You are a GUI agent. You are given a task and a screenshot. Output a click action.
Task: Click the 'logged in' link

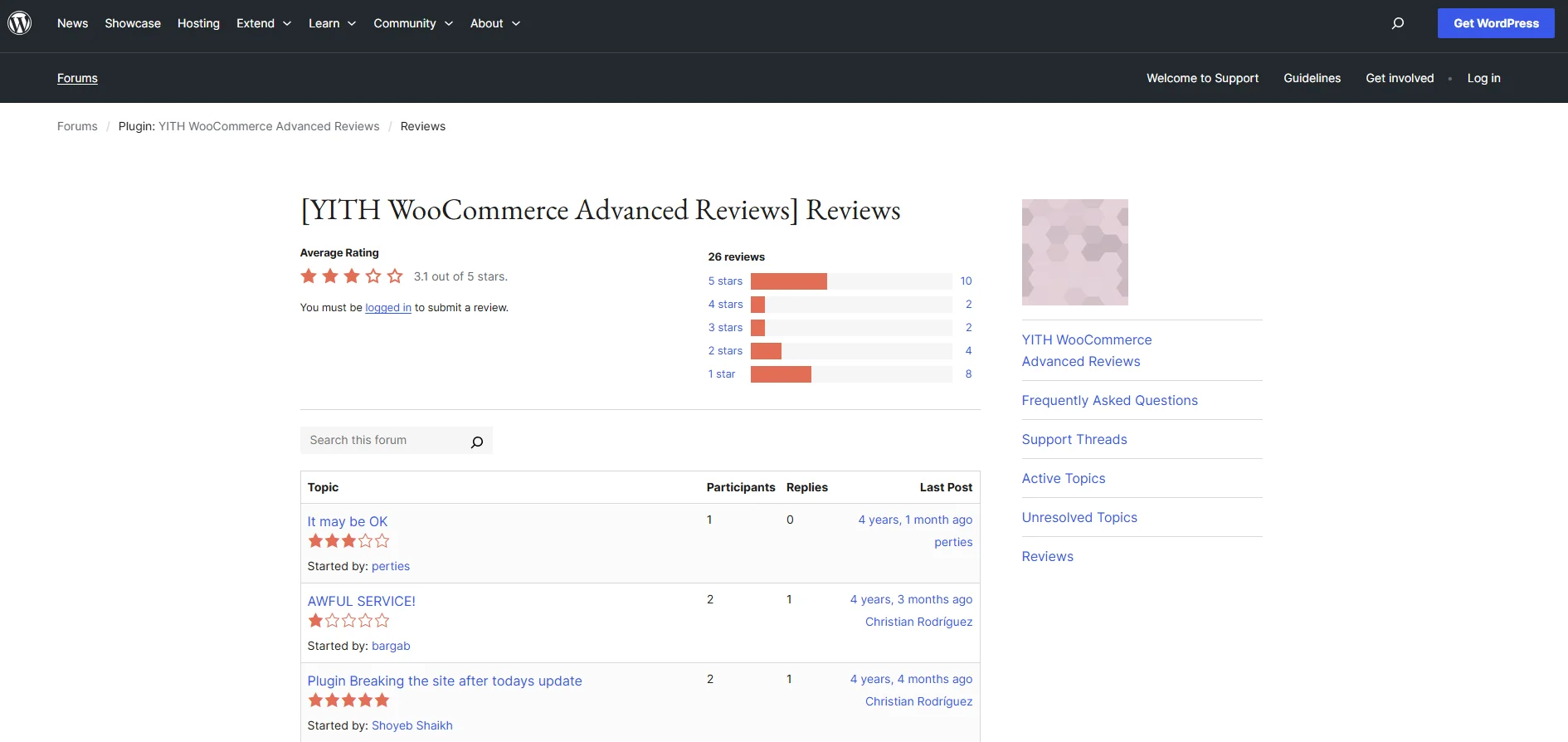(388, 308)
